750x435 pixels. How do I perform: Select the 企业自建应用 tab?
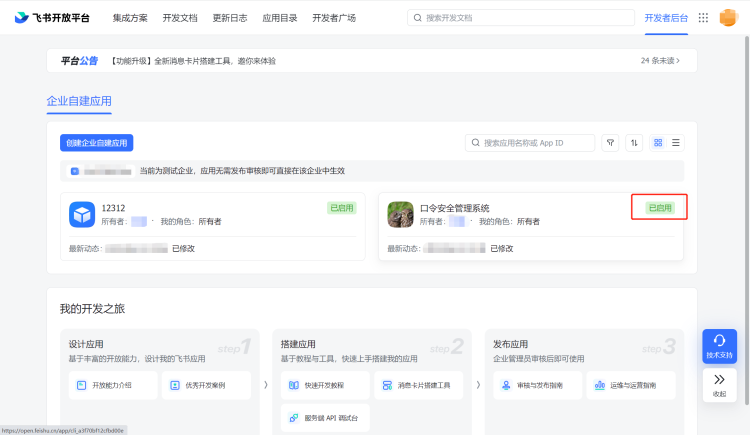79,101
